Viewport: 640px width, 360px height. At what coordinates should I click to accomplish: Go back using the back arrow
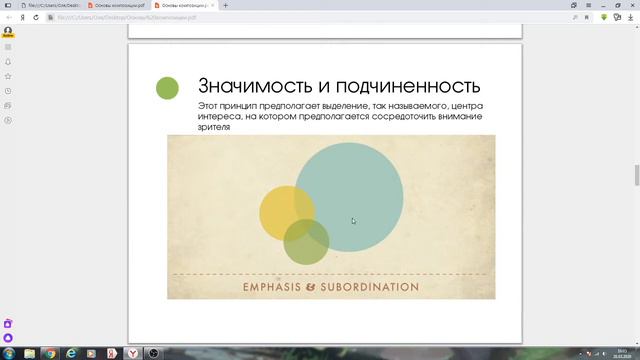point(9,18)
